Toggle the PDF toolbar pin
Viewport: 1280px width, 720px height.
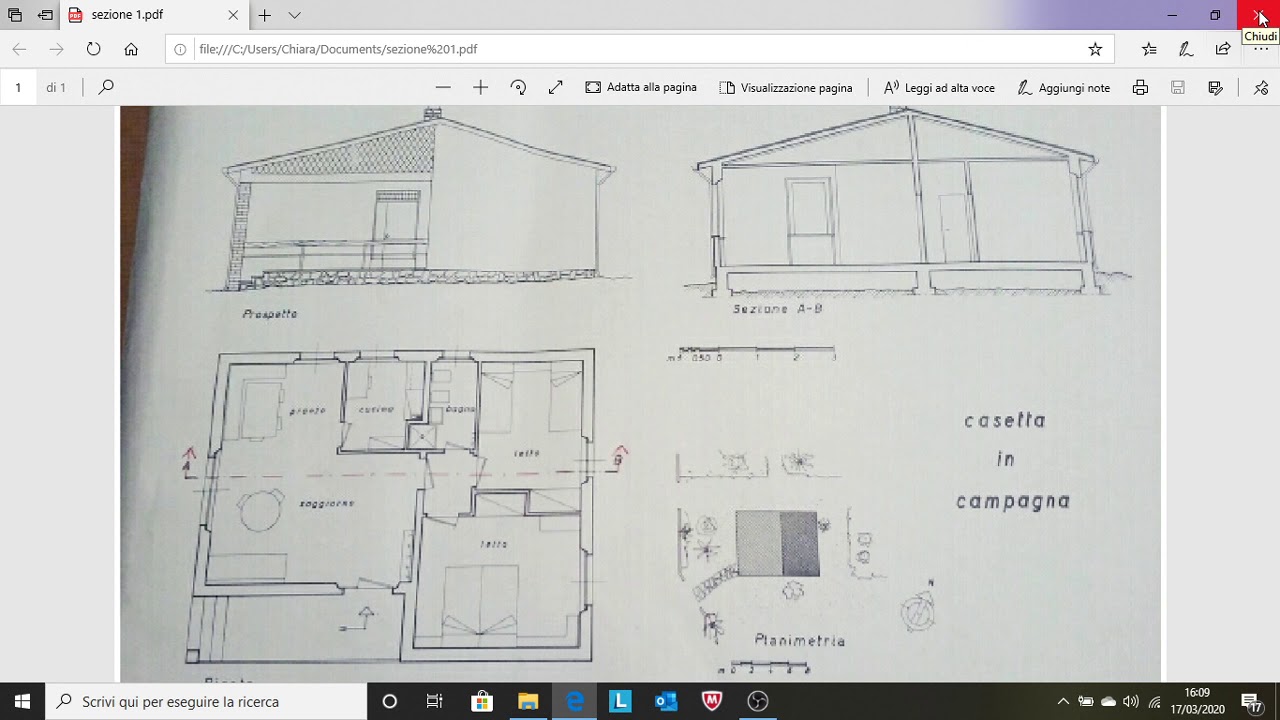point(1261,88)
